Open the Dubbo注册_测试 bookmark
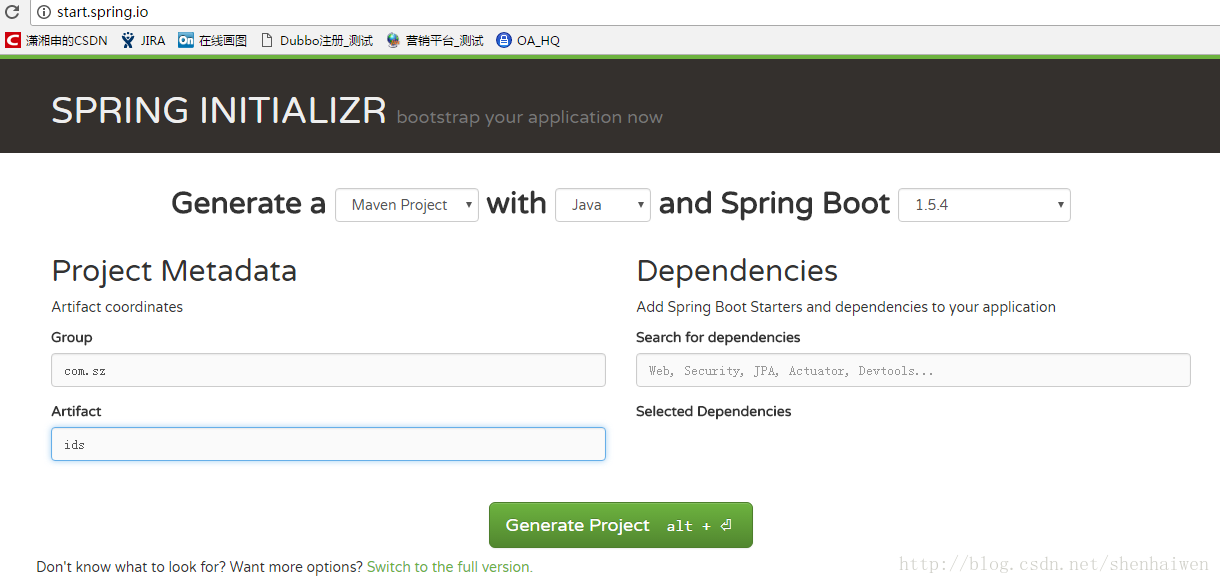Image resolution: width=1220 pixels, height=584 pixels. 316,40
